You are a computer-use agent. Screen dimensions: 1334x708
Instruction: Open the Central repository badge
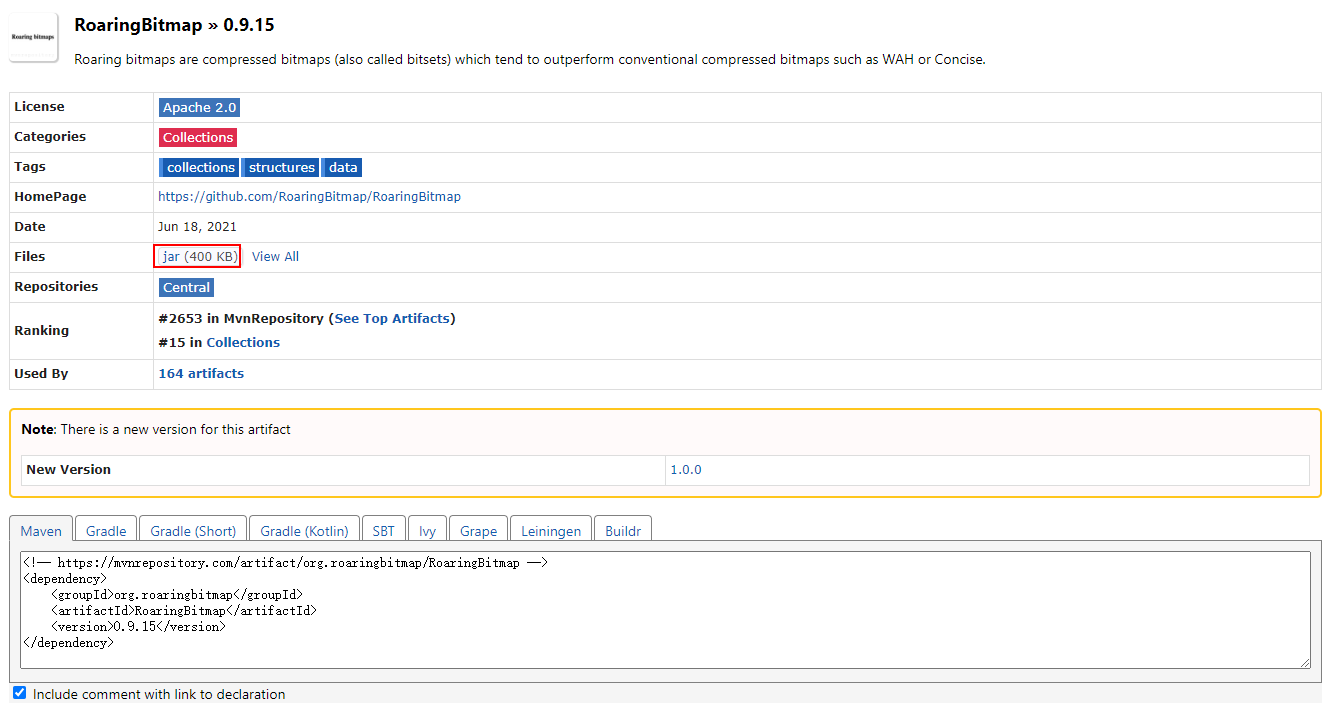(x=186, y=287)
